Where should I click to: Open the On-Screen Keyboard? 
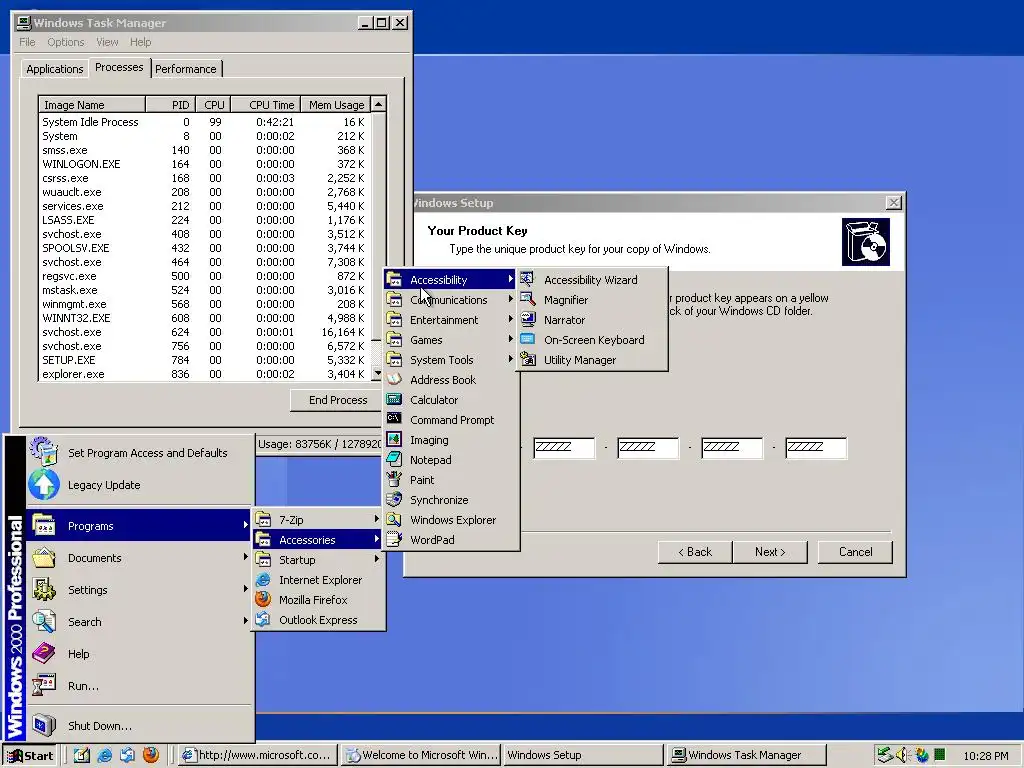pyautogui.click(x=592, y=340)
